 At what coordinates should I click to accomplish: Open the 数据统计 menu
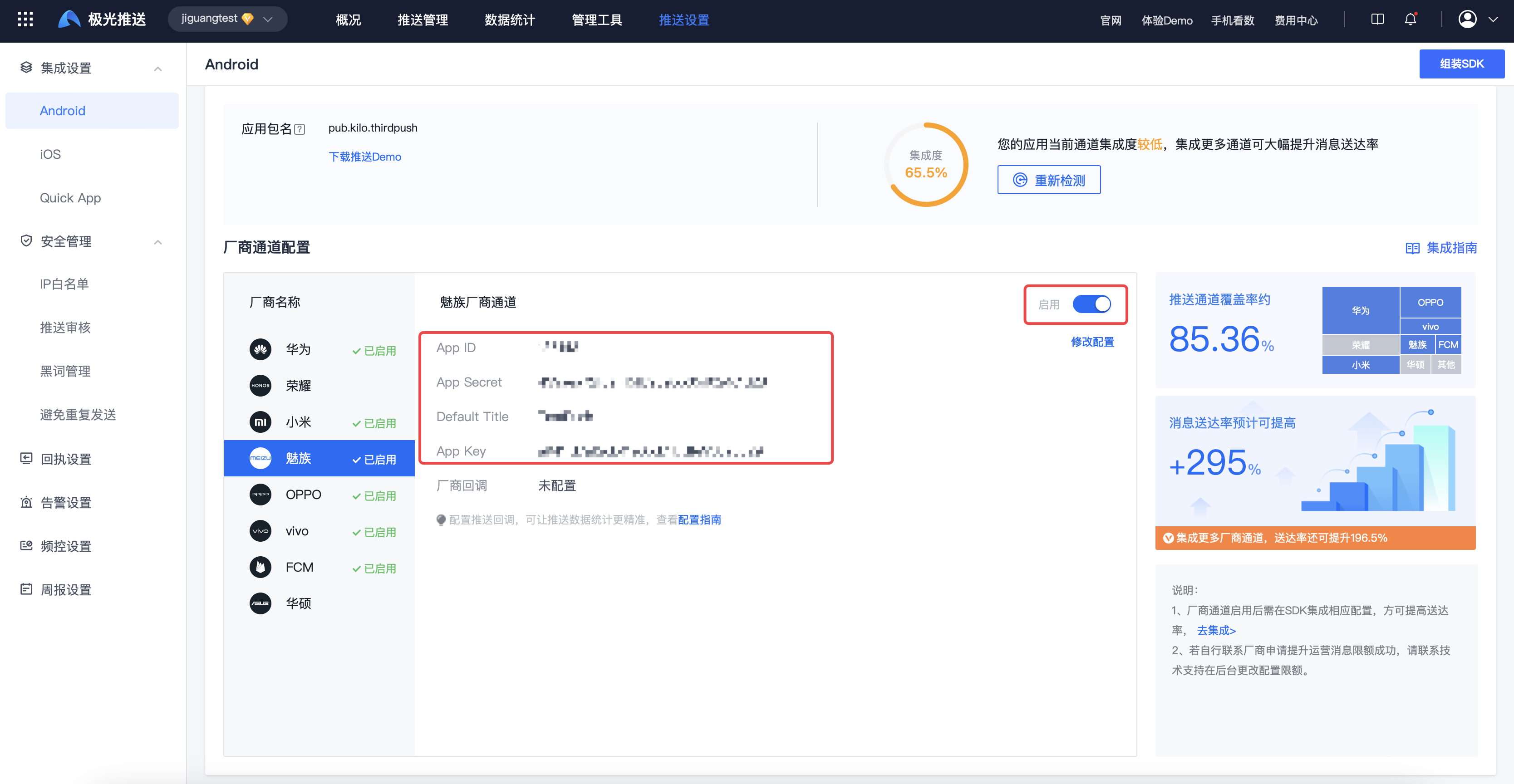pyautogui.click(x=510, y=20)
